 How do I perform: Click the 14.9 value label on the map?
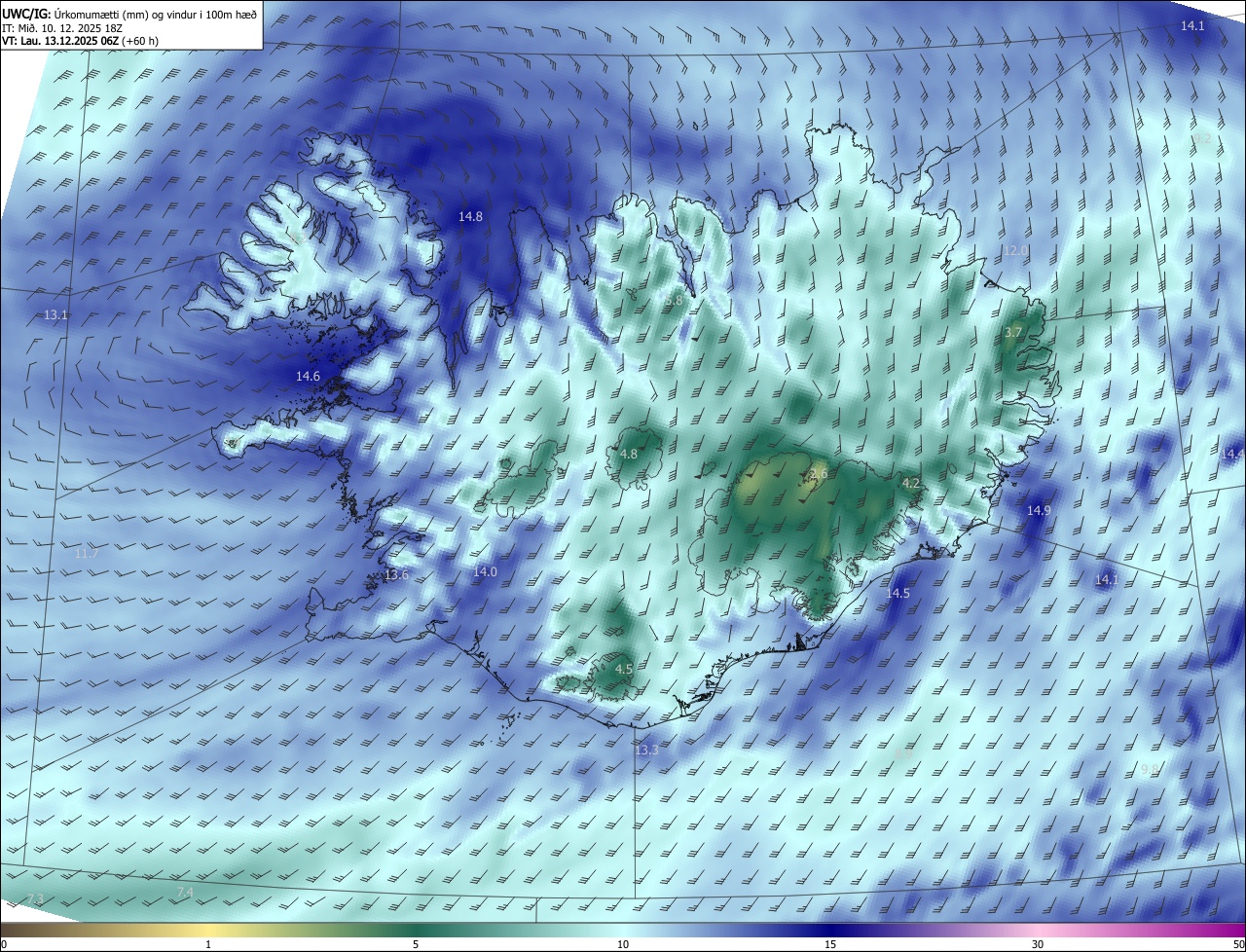[x=1040, y=511]
